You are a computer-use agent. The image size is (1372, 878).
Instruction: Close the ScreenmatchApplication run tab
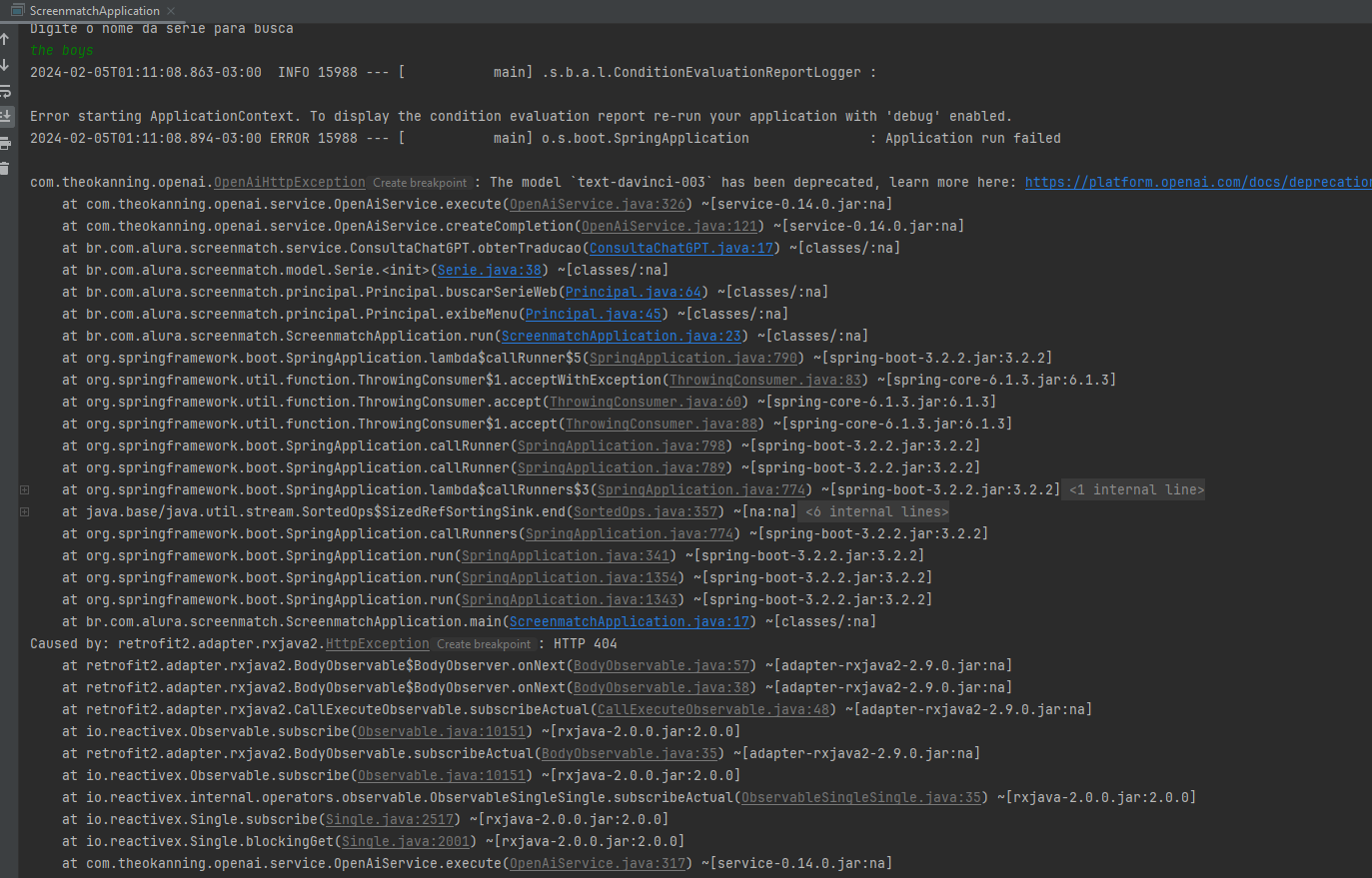[x=171, y=11]
